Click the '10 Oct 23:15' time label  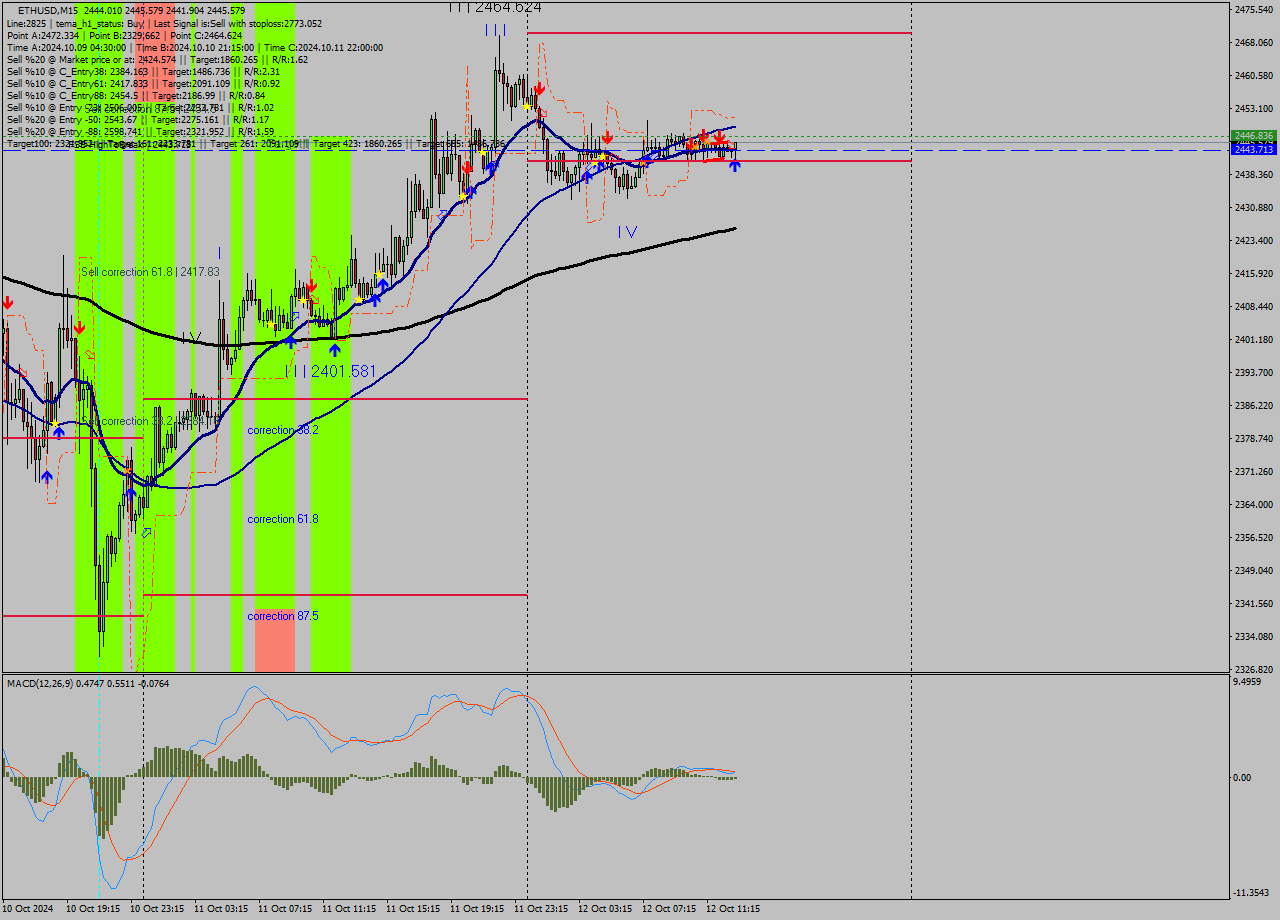pyautogui.click(x=157, y=909)
